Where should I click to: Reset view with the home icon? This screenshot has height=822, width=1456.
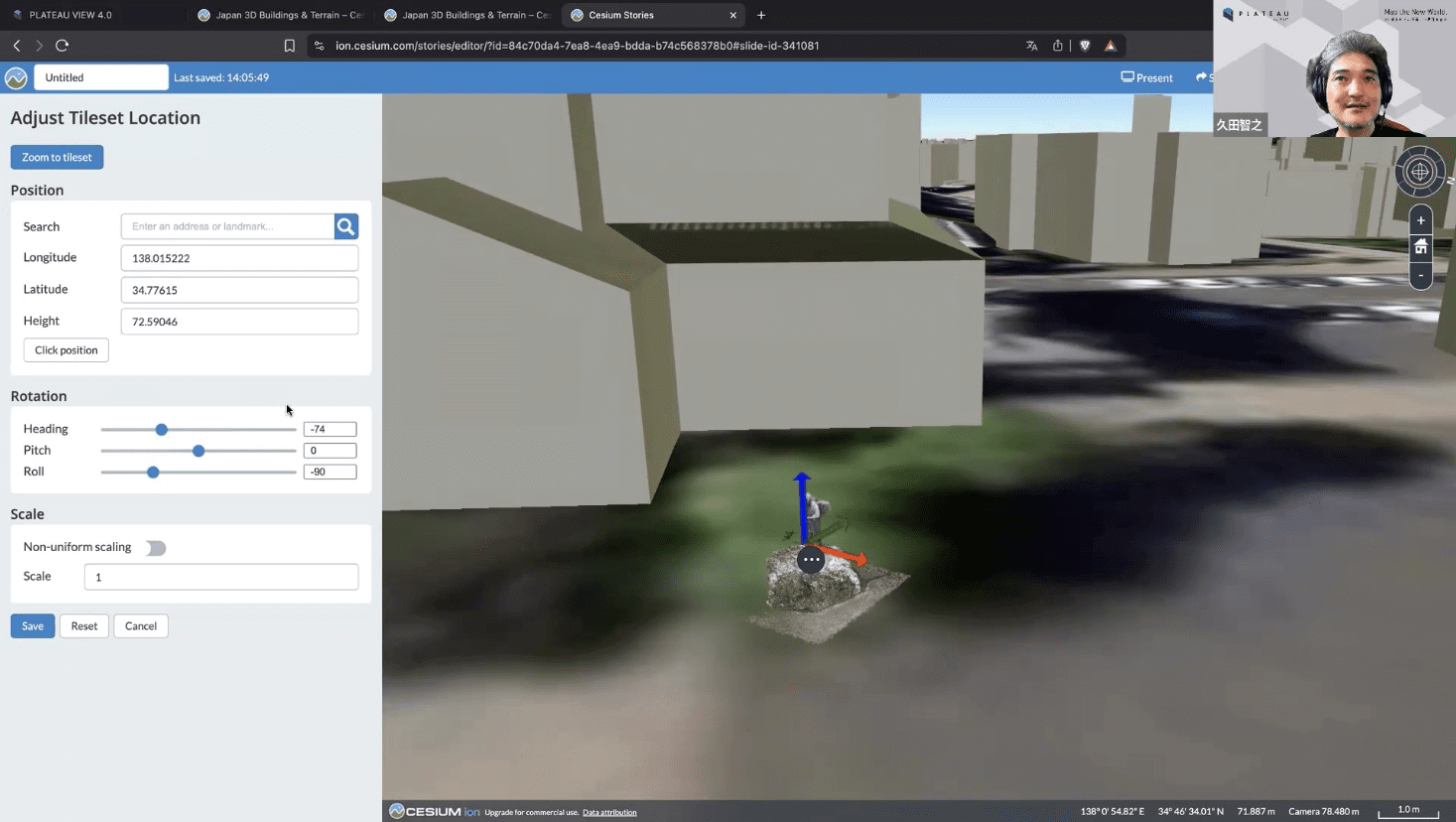(x=1420, y=247)
